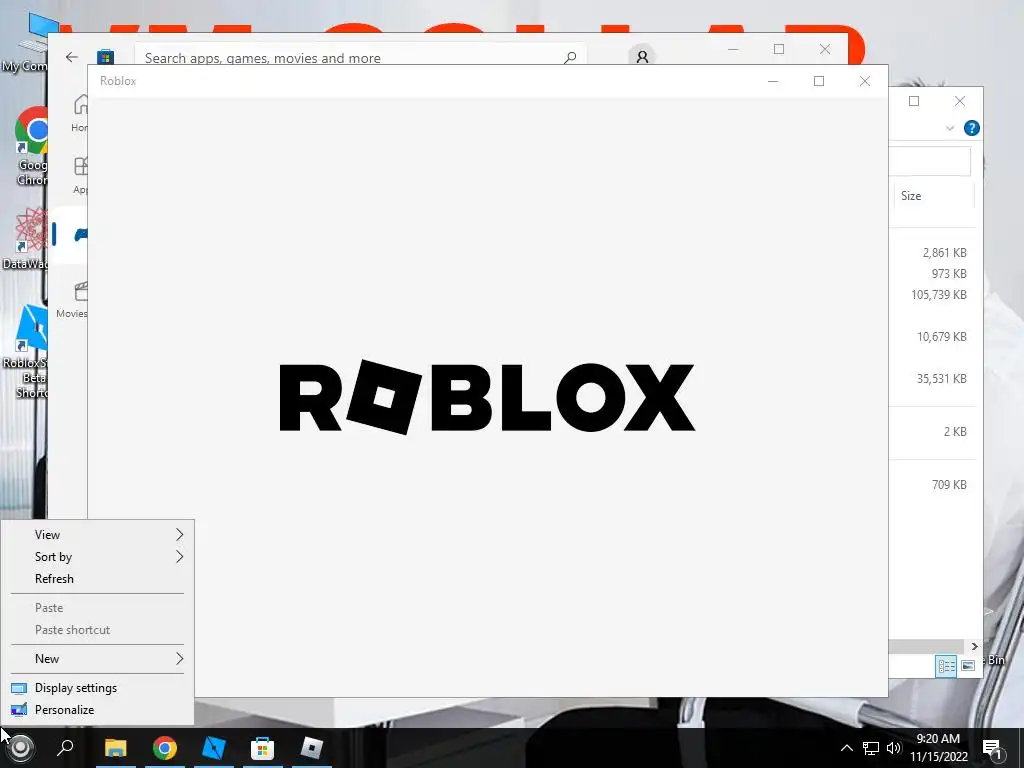Open Explorer help question mark icon

tap(971, 128)
